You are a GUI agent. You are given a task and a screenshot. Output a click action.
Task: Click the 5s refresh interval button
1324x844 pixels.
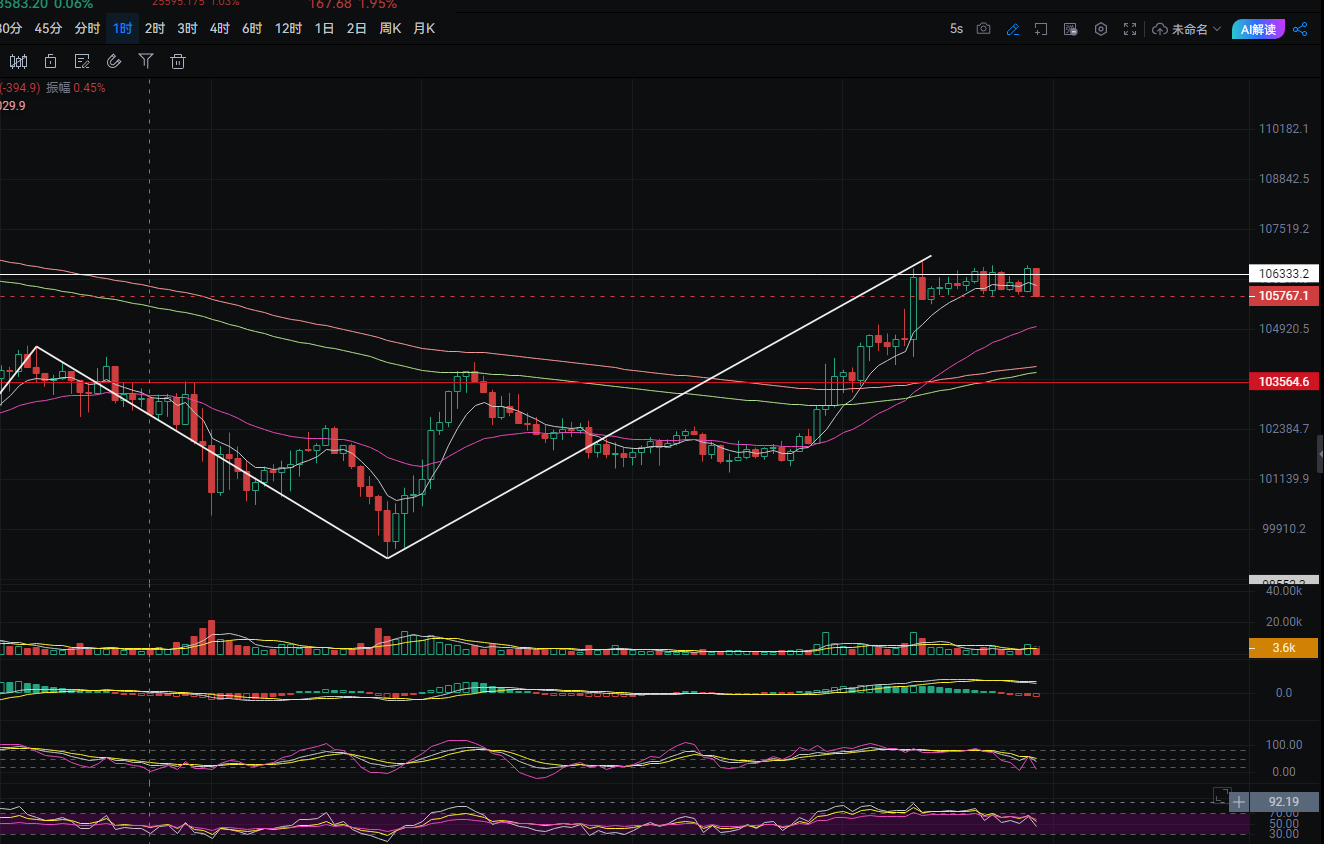[956, 29]
